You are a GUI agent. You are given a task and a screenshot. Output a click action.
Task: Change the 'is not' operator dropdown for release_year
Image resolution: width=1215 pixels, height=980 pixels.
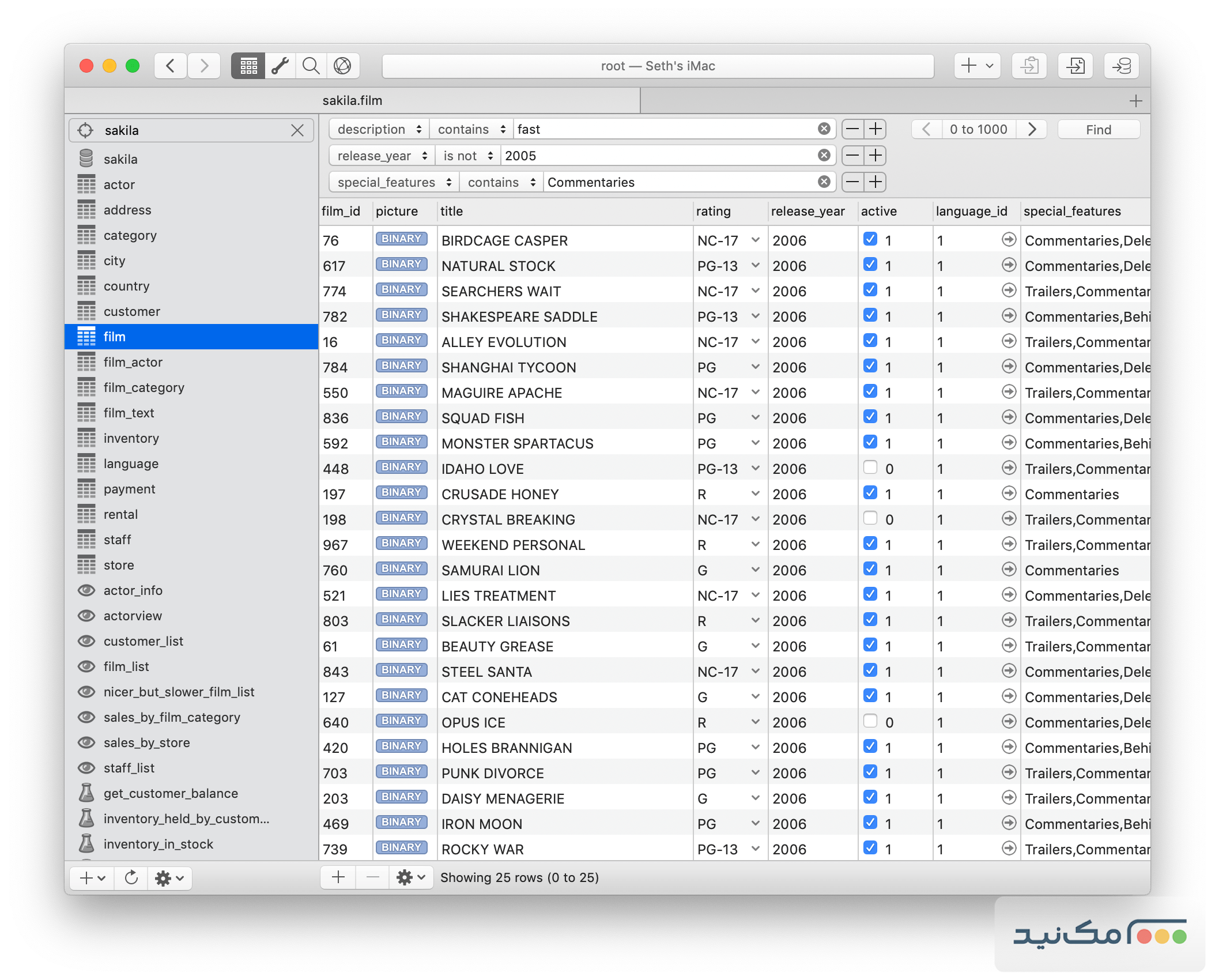tap(467, 156)
